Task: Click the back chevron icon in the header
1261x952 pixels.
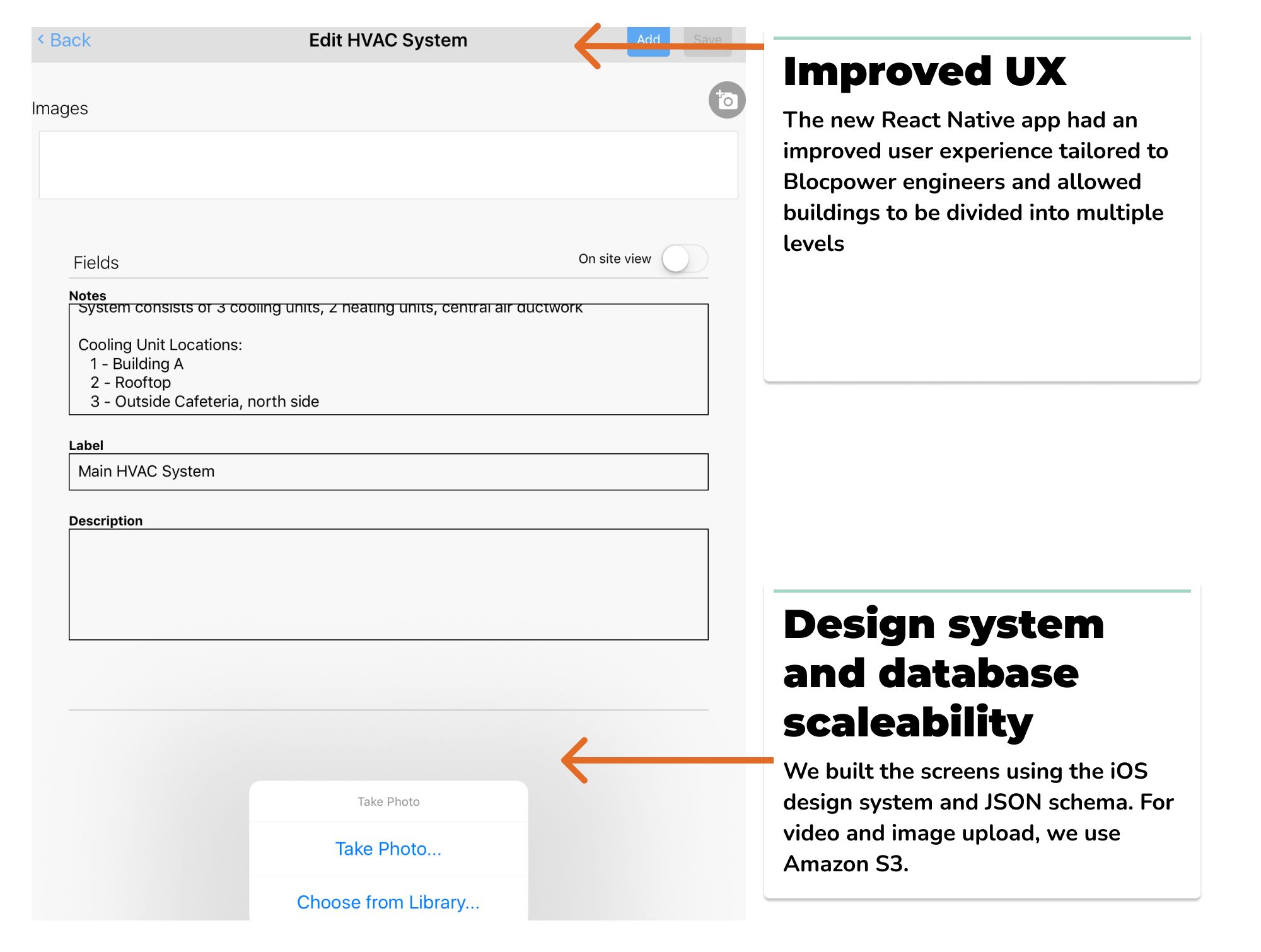Action: [x=40, y=39]
